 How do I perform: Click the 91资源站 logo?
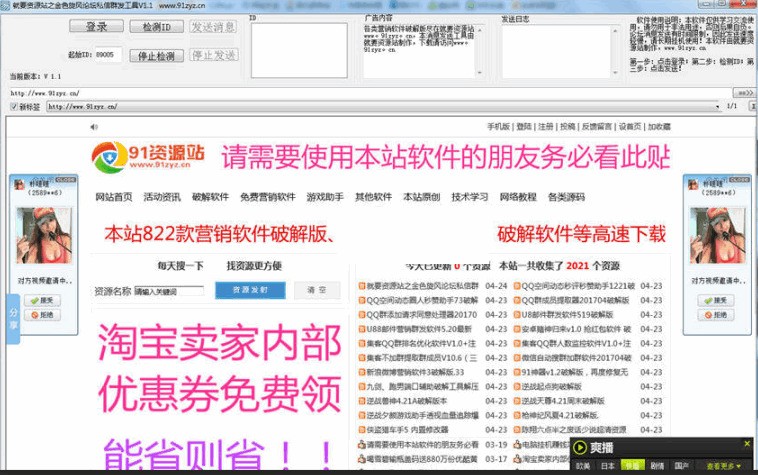coord(148,158)
